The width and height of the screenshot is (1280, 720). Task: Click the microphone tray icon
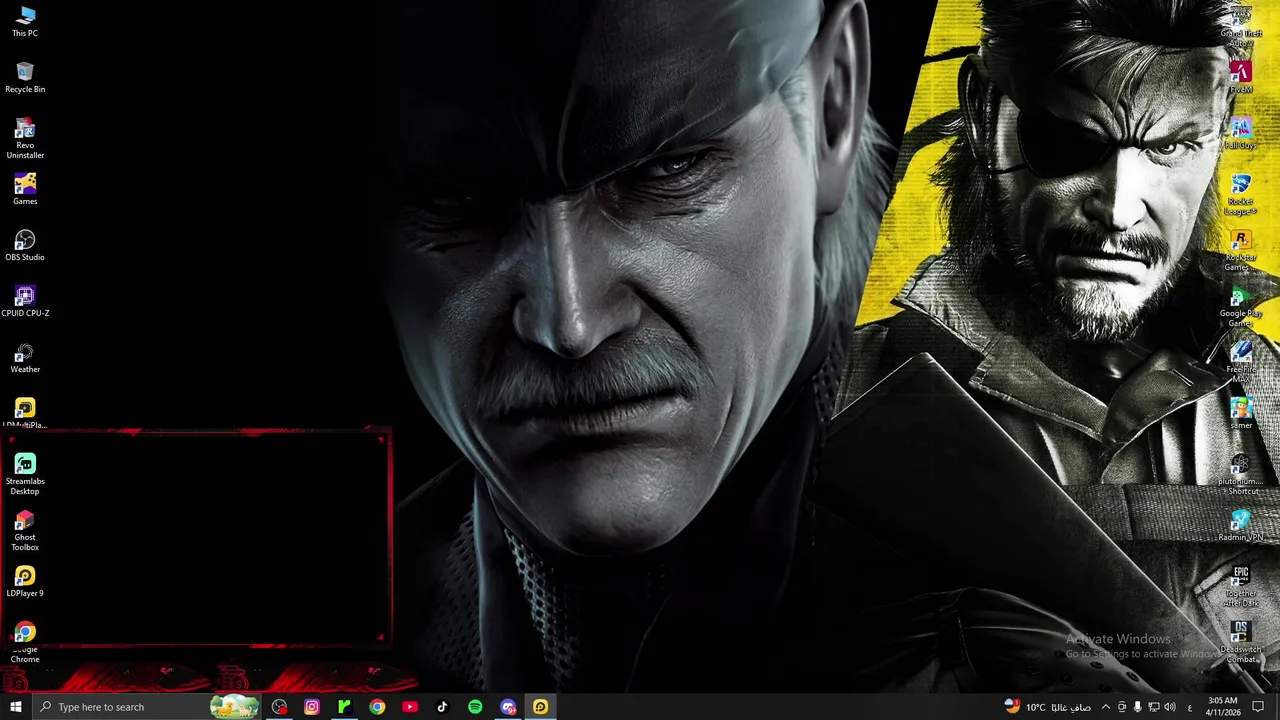[1137, 707]
